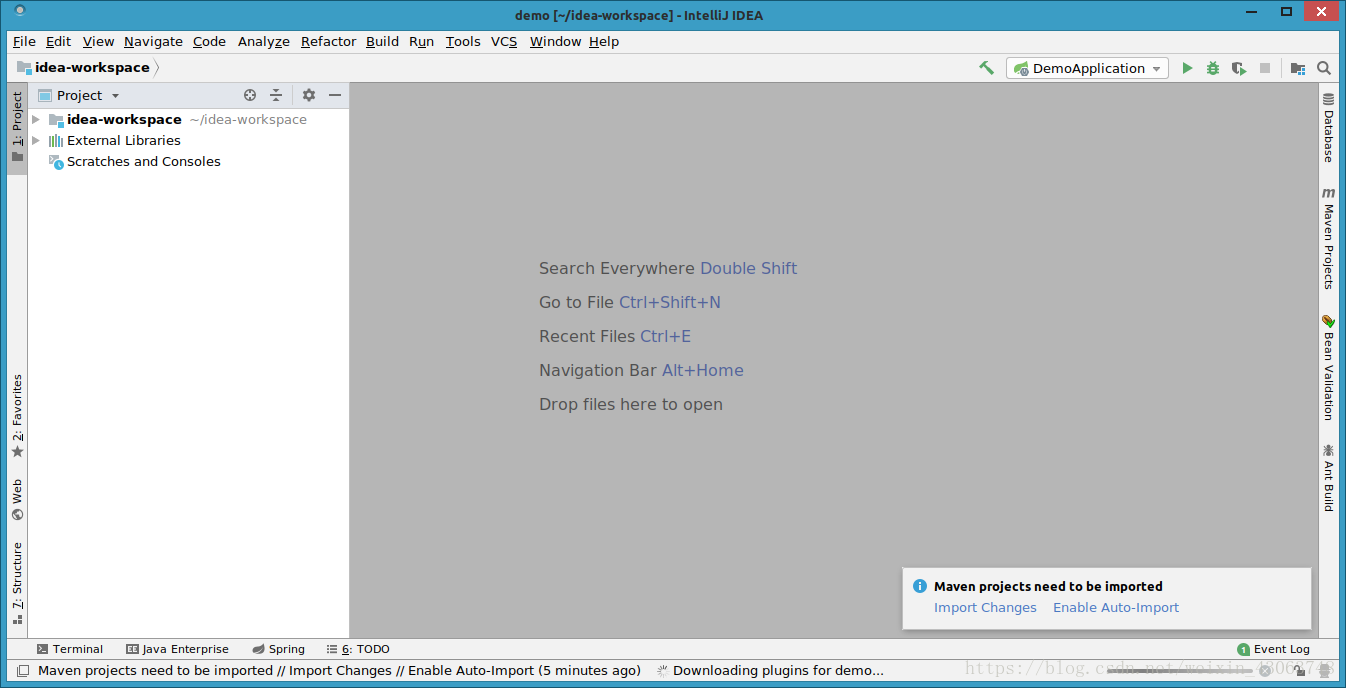Image resolution: width=1346 pixels, height=688 pixels.
Task: Open the Maven Projects tool window
Action: coord(1328,238)
